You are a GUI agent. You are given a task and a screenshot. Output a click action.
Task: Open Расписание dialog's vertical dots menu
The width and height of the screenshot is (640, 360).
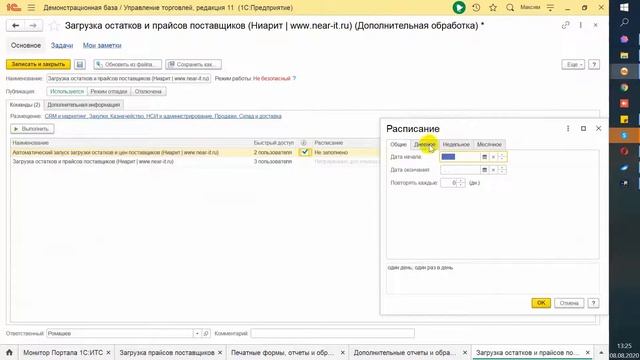(x=568, y=129)
